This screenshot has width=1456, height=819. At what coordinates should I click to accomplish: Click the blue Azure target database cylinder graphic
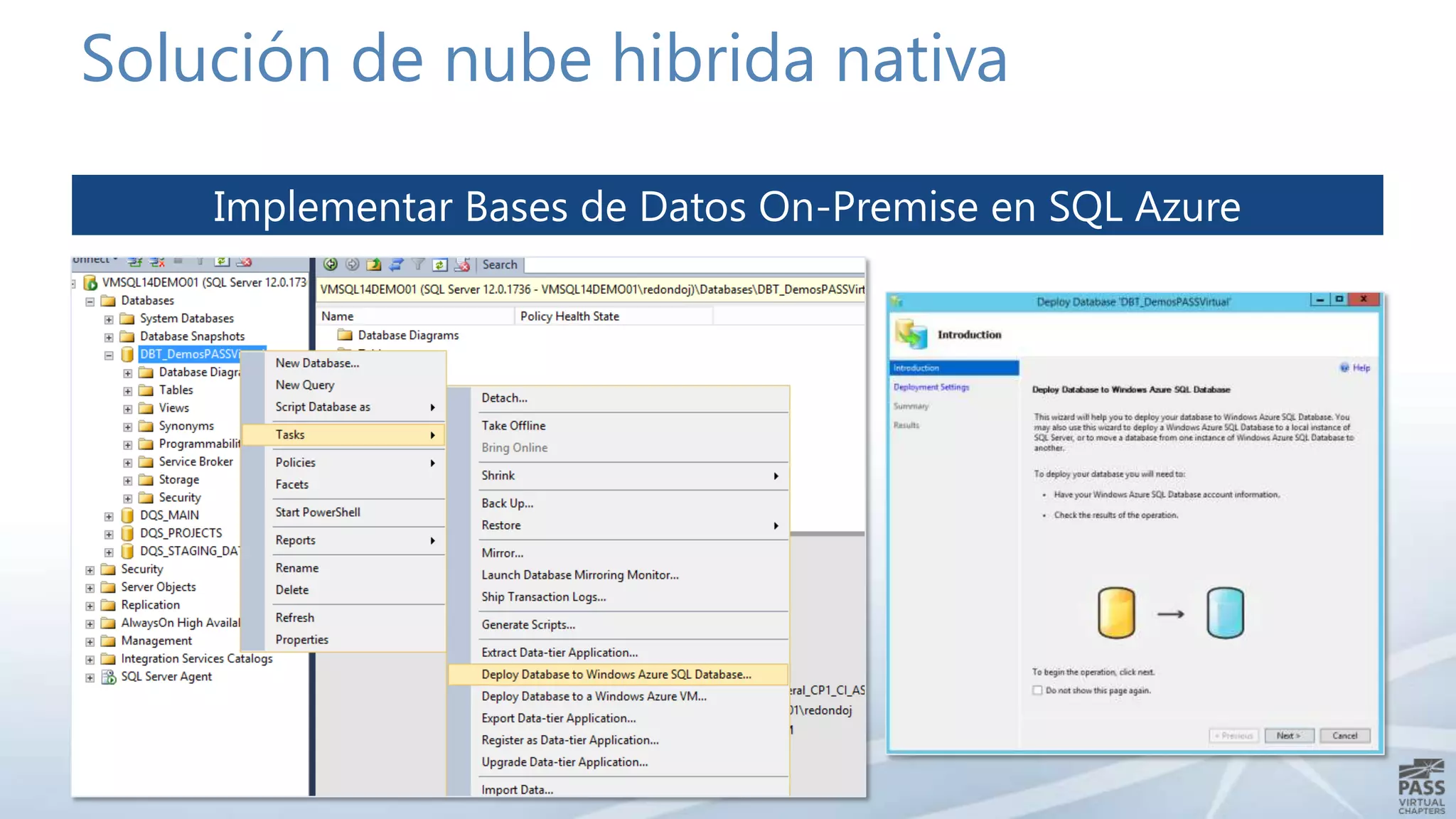point(1225,613)
